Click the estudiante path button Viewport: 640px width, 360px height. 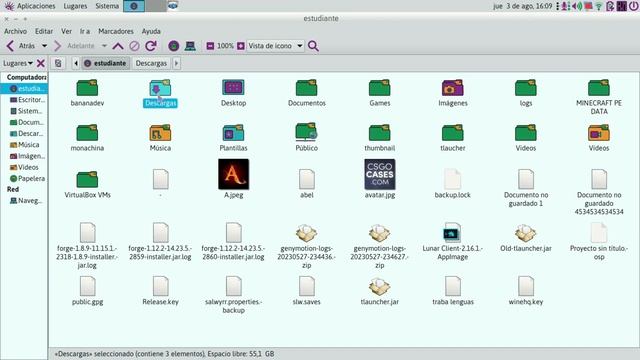(x=105, y=63)
